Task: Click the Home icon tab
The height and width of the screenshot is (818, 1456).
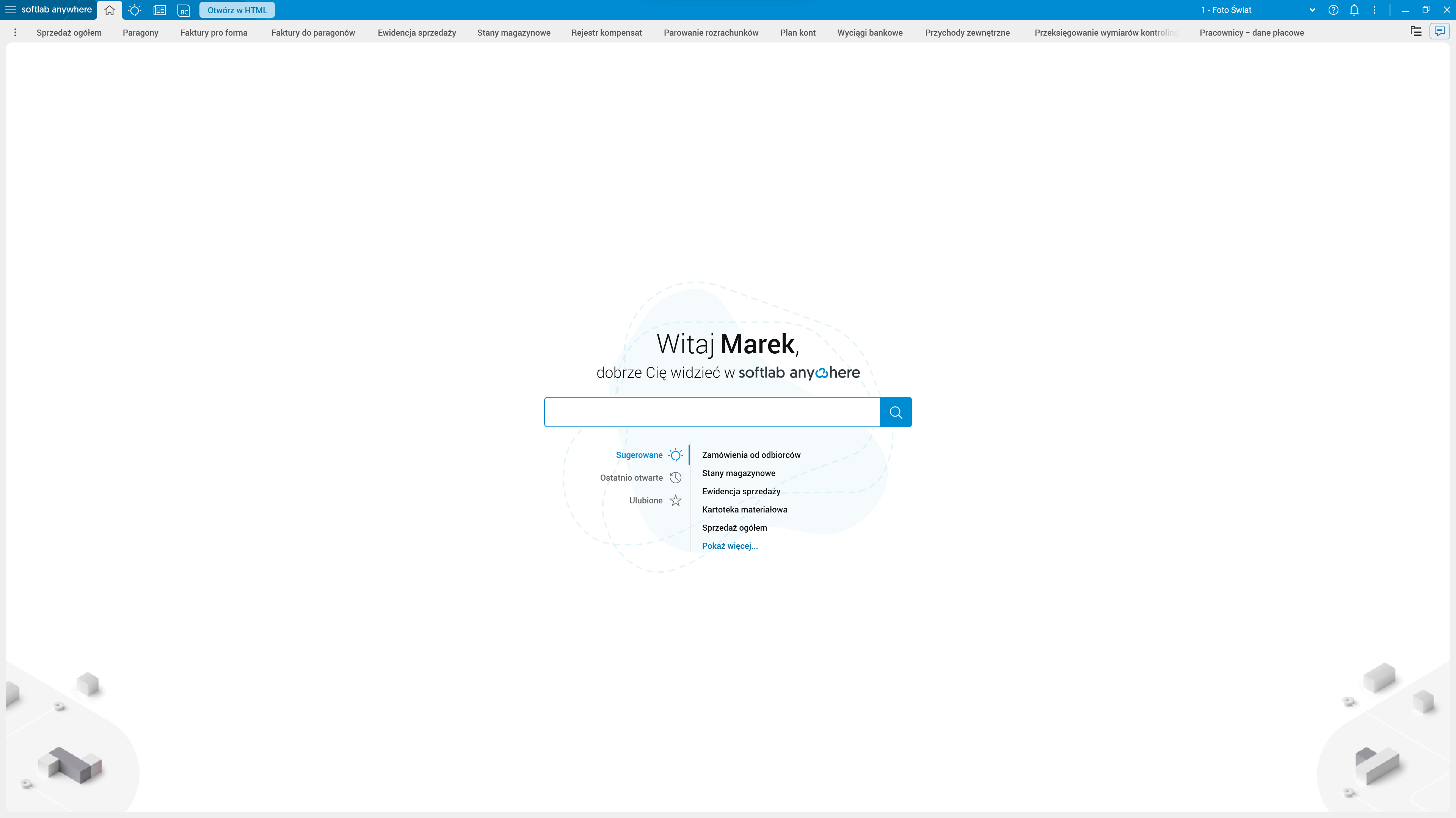Action: pyautogui.click(x=109, y=10)
